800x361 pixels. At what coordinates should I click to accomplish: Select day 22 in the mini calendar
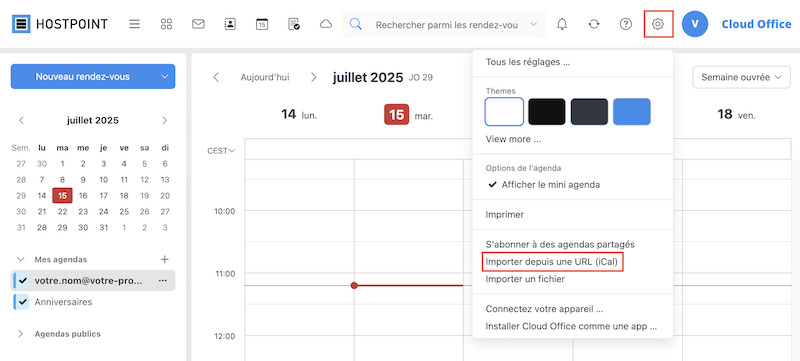click(62, 212)
